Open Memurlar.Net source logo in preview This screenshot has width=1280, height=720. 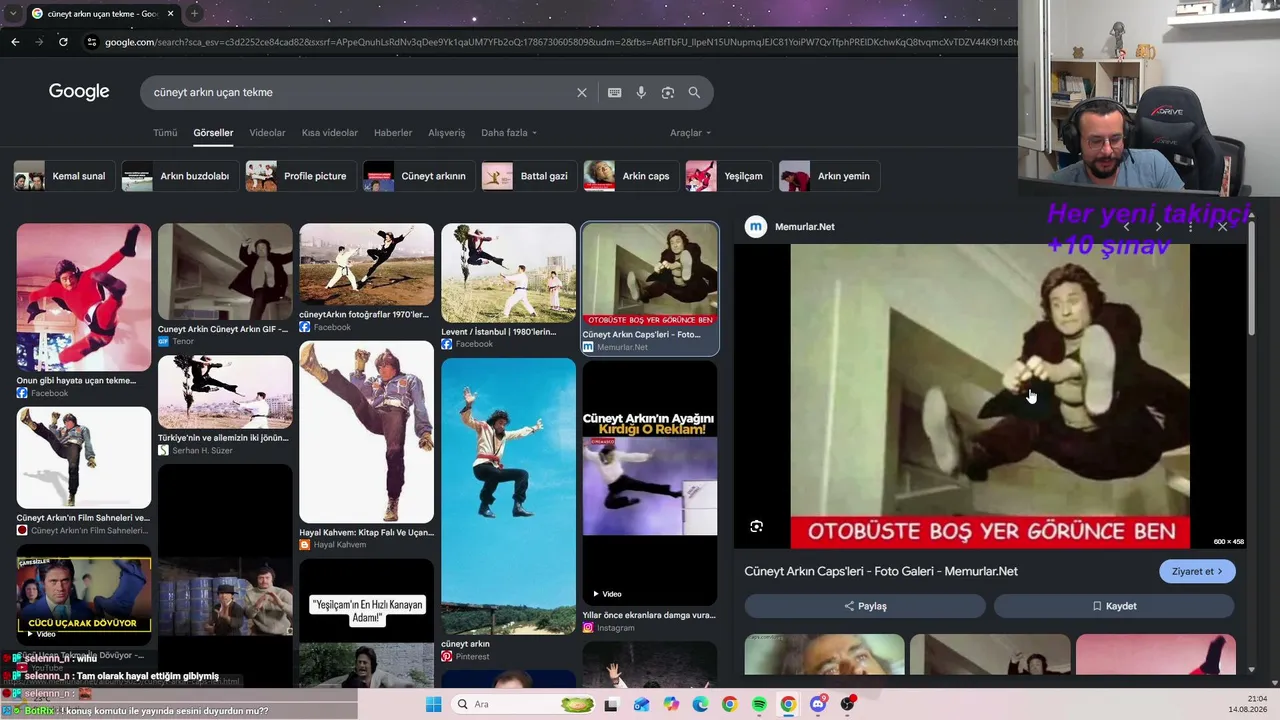[756, 227]
